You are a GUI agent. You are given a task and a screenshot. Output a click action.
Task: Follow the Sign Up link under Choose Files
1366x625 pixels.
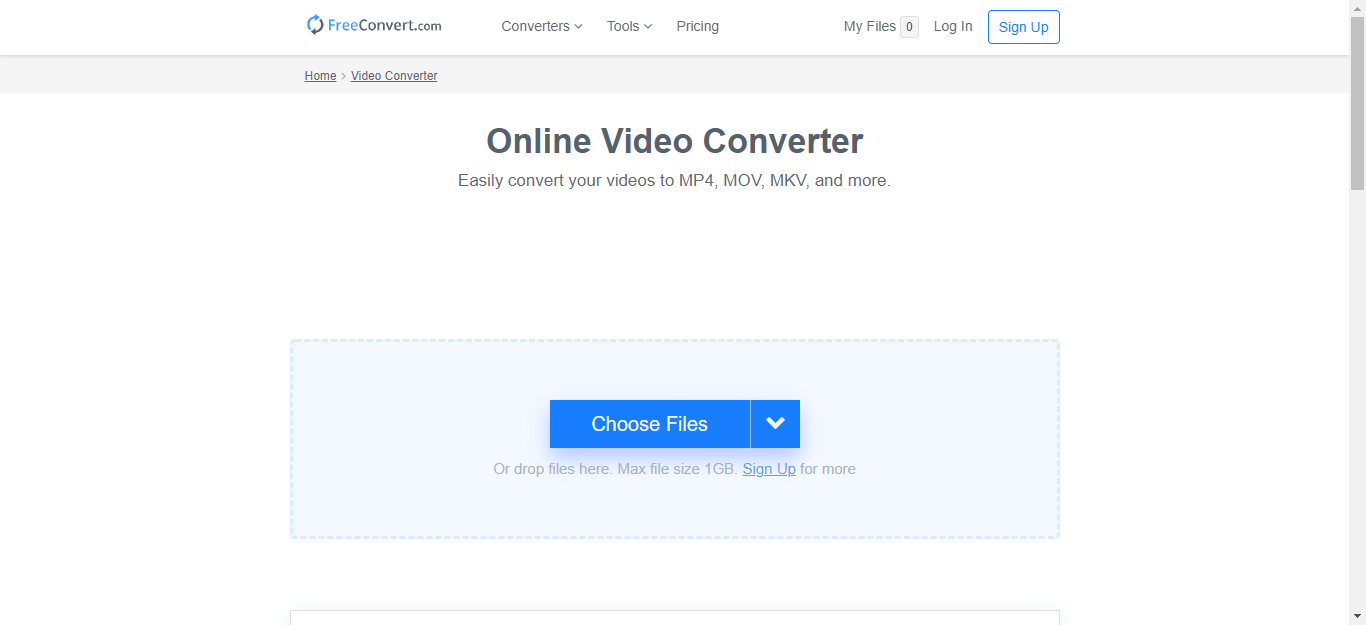(768, 469)
